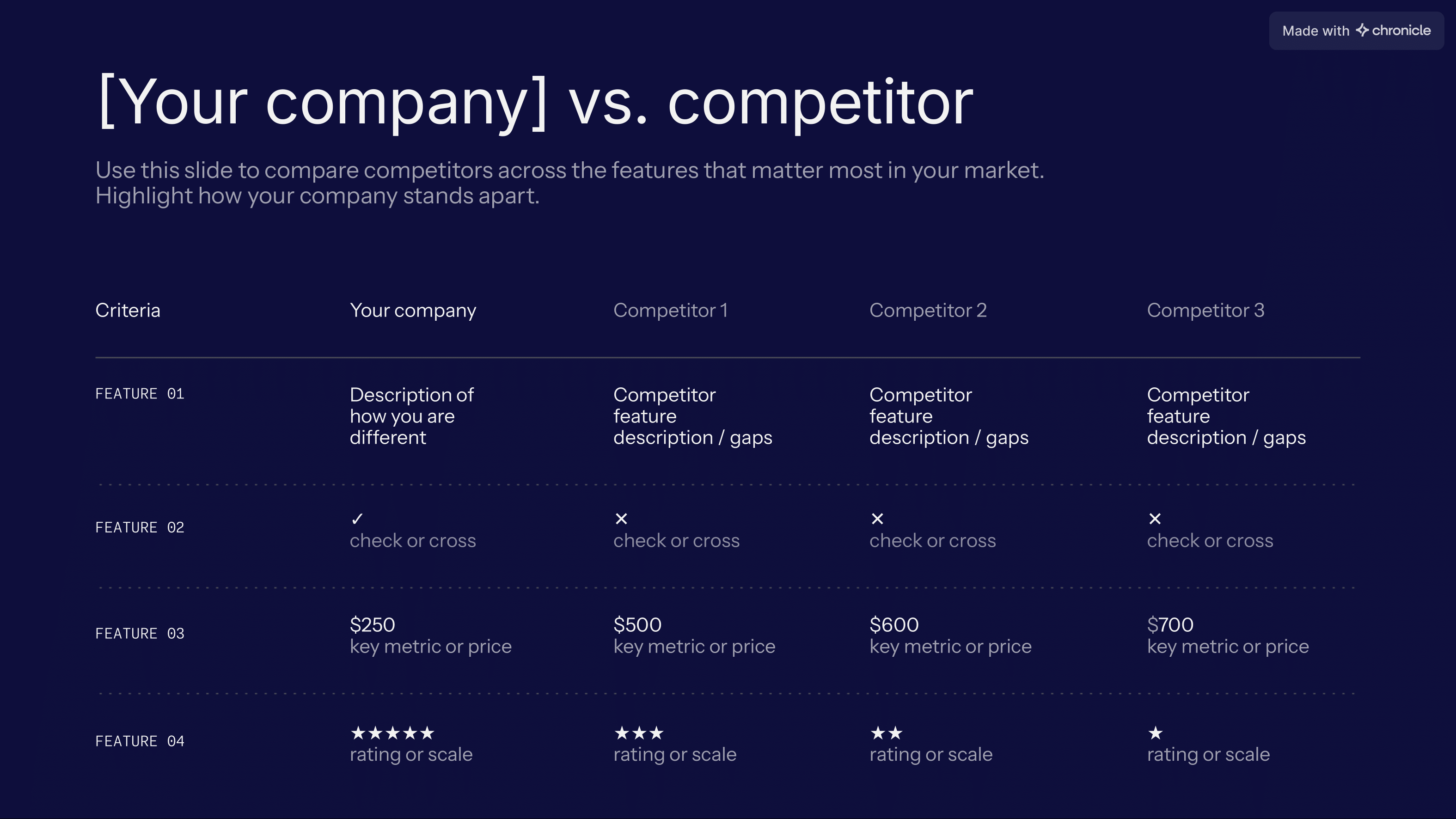Select the two-star rating for Competitor 2

(886, 733)
